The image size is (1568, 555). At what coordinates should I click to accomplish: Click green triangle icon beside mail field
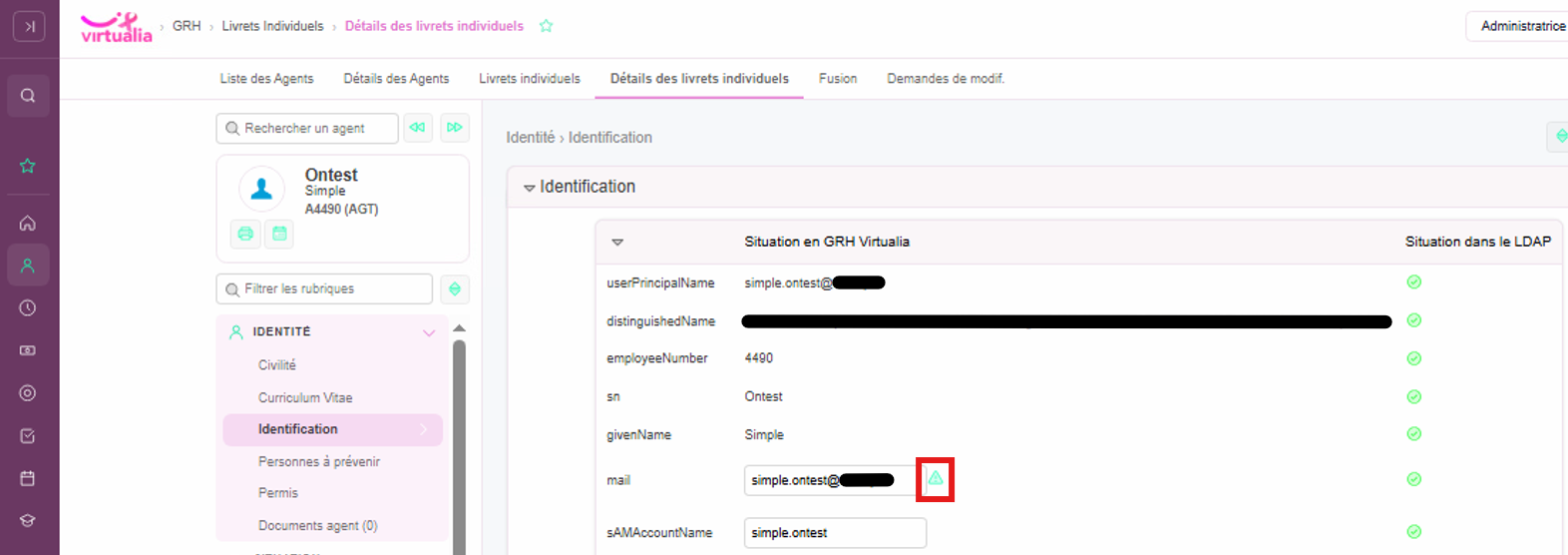tap(936, 479)
